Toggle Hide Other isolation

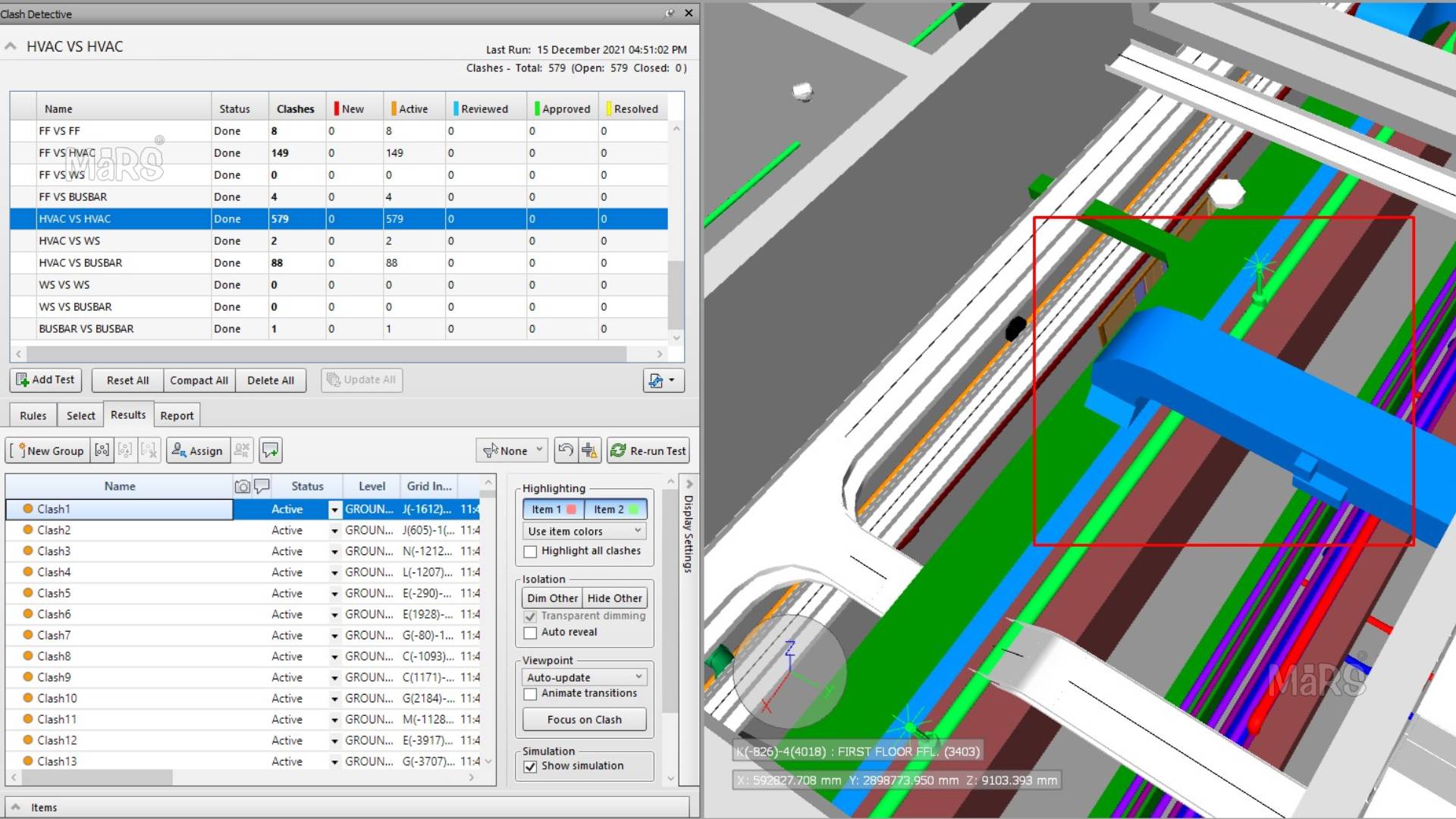(614, 598)
